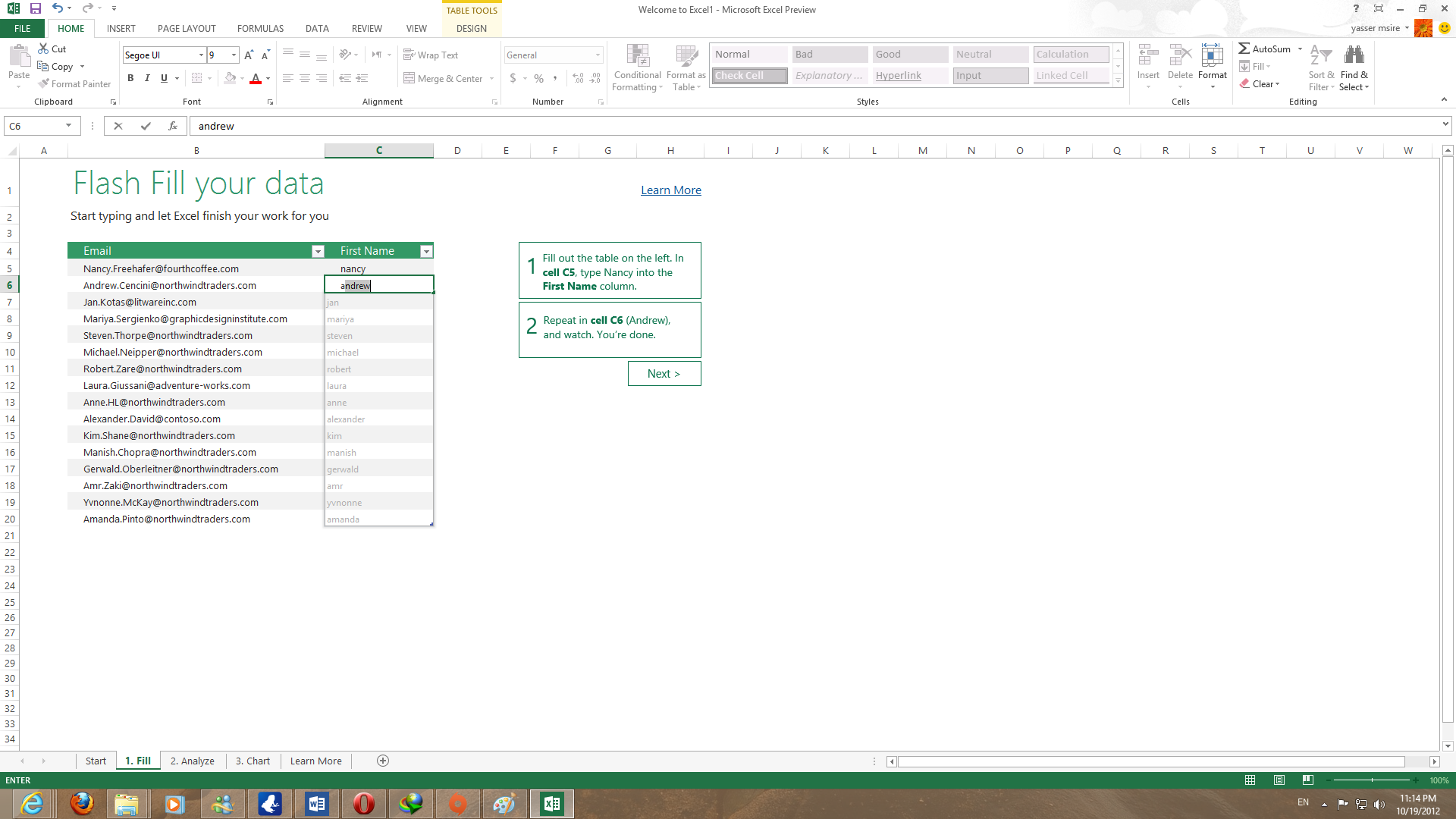Expand the Name Box dropdown
Viewport: 1456px width, 819px height.
(68, 126)
